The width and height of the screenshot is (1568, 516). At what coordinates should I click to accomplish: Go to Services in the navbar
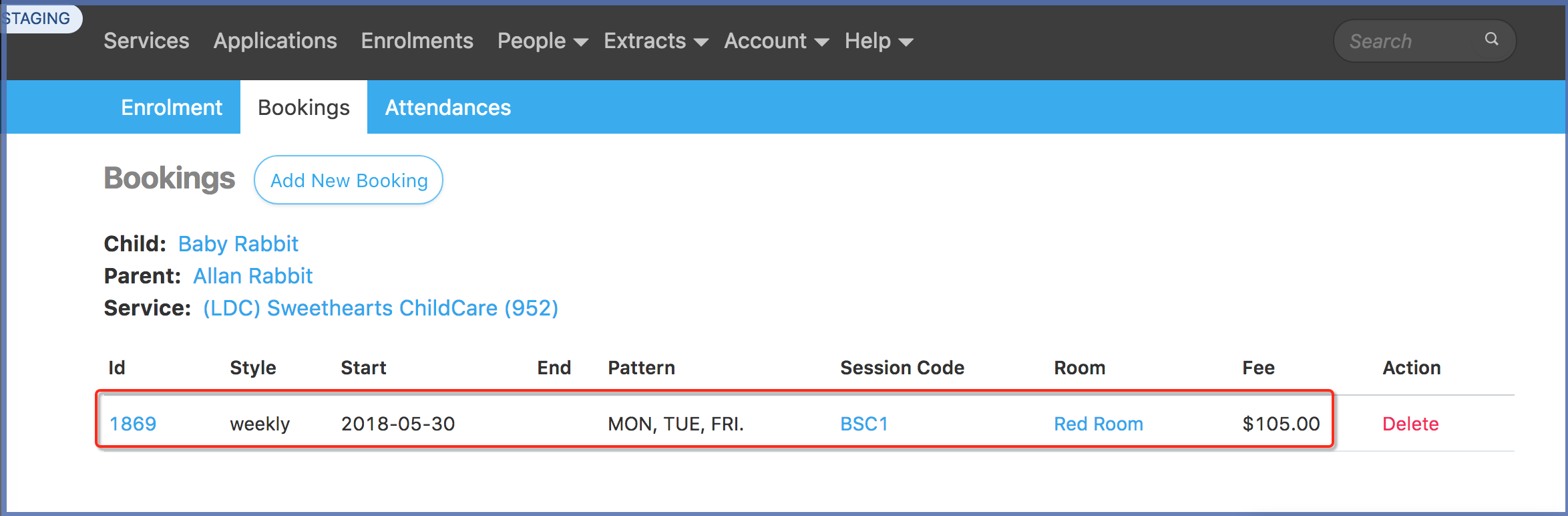click(146, 41)
